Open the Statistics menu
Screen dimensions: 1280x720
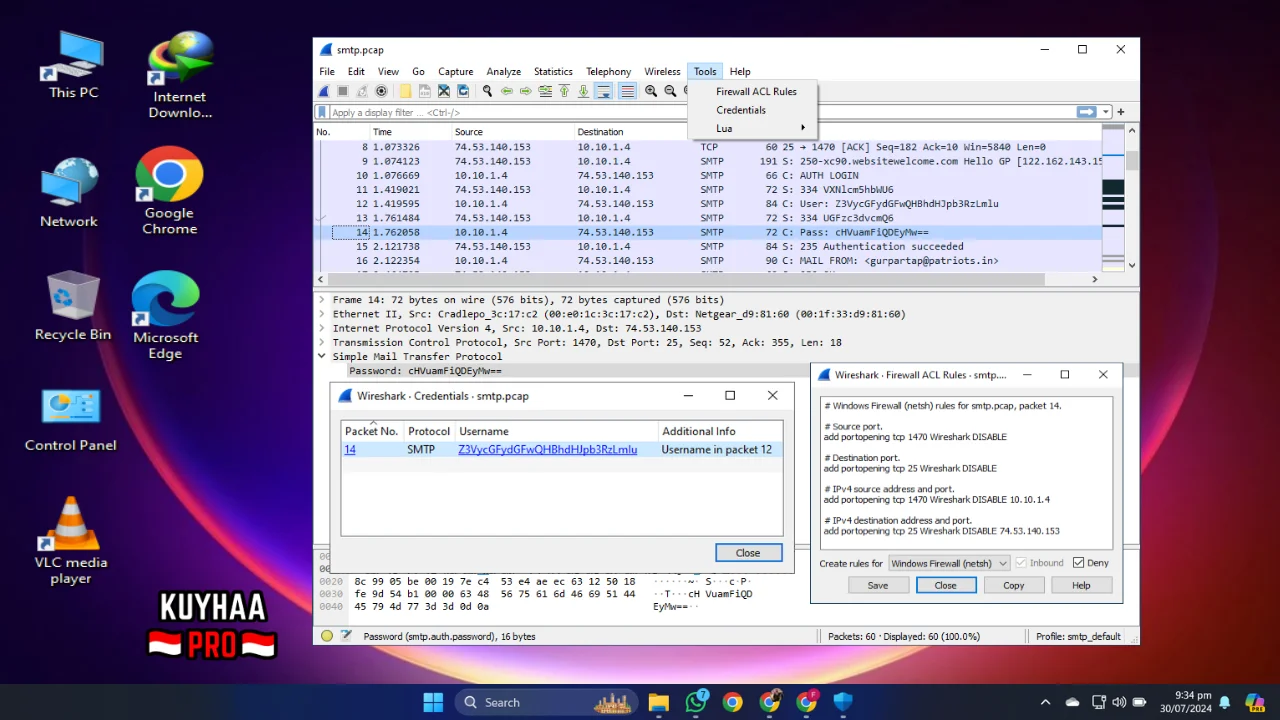[x=553, y=71]
